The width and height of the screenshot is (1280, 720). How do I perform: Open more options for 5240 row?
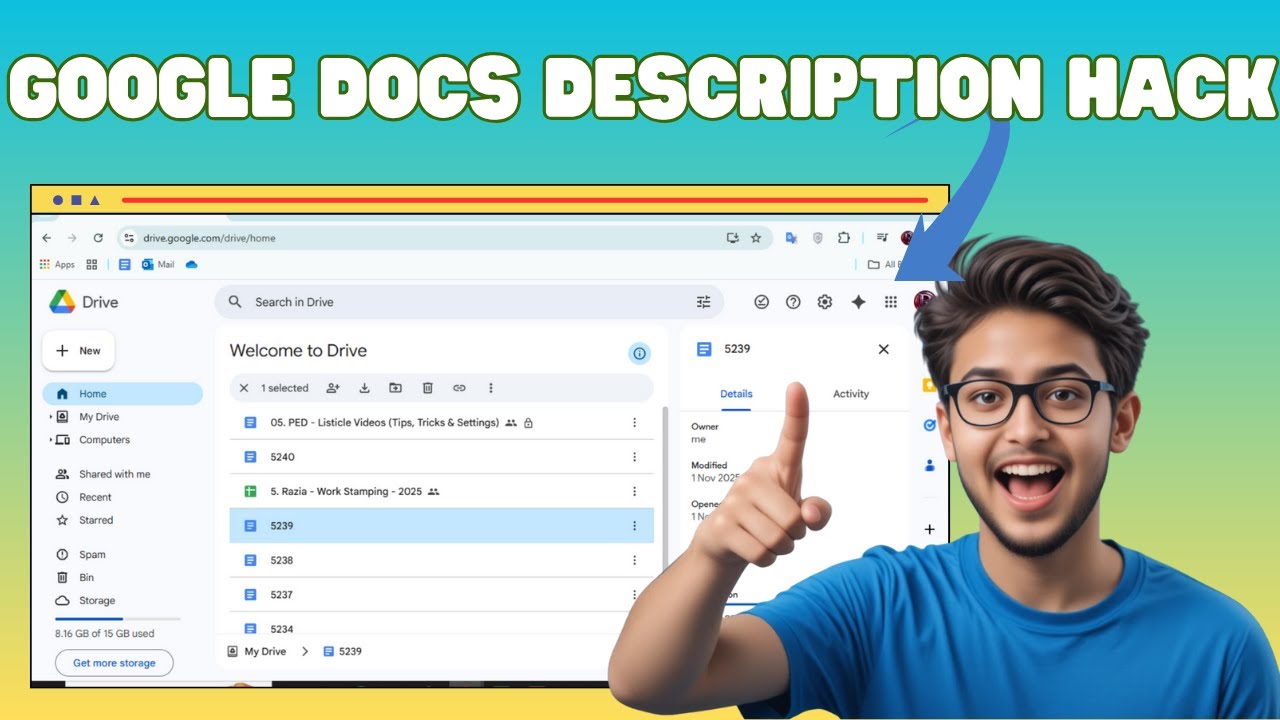(x=634, y=457)
